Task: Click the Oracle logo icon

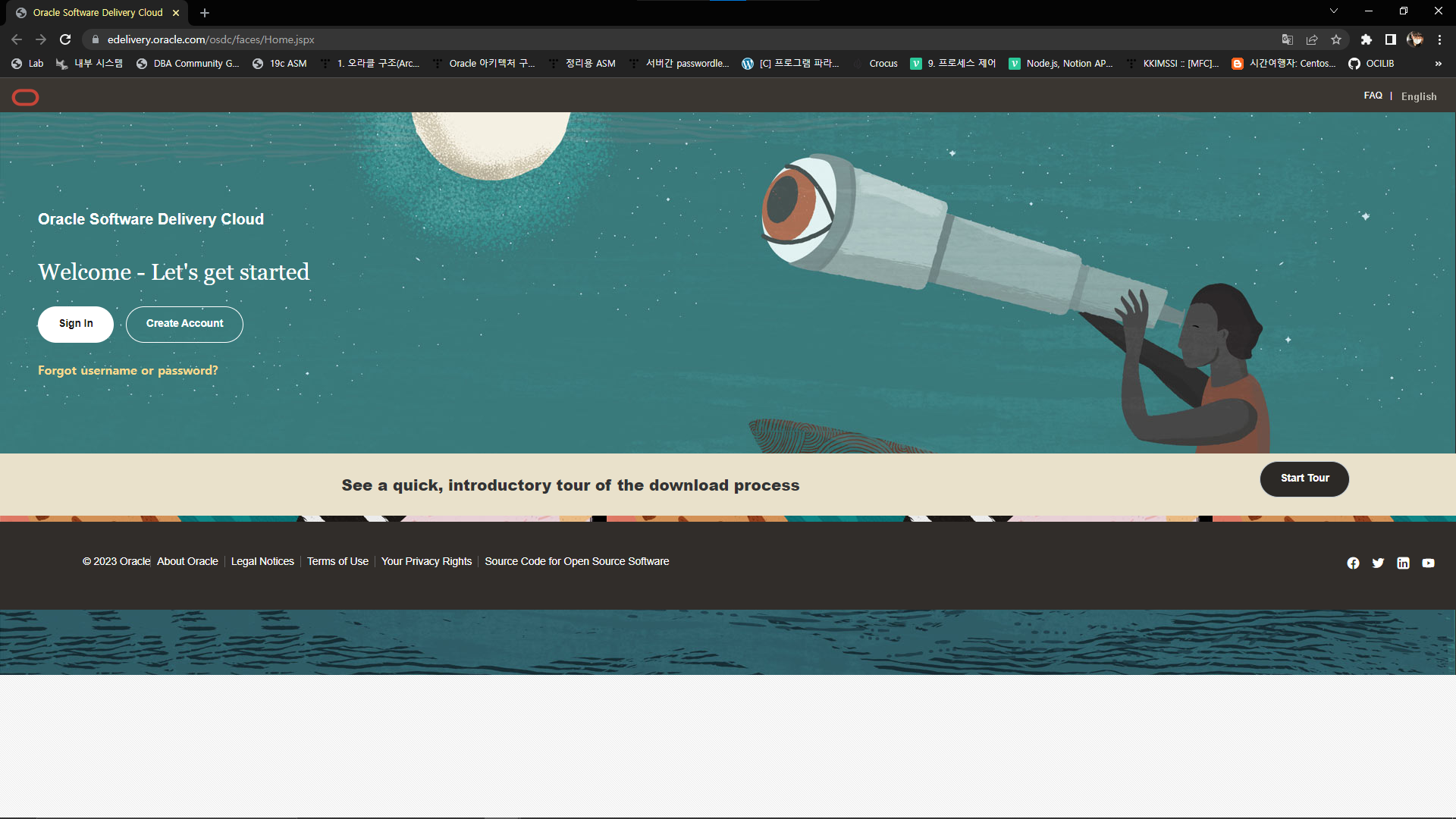Action: point(25,97)
